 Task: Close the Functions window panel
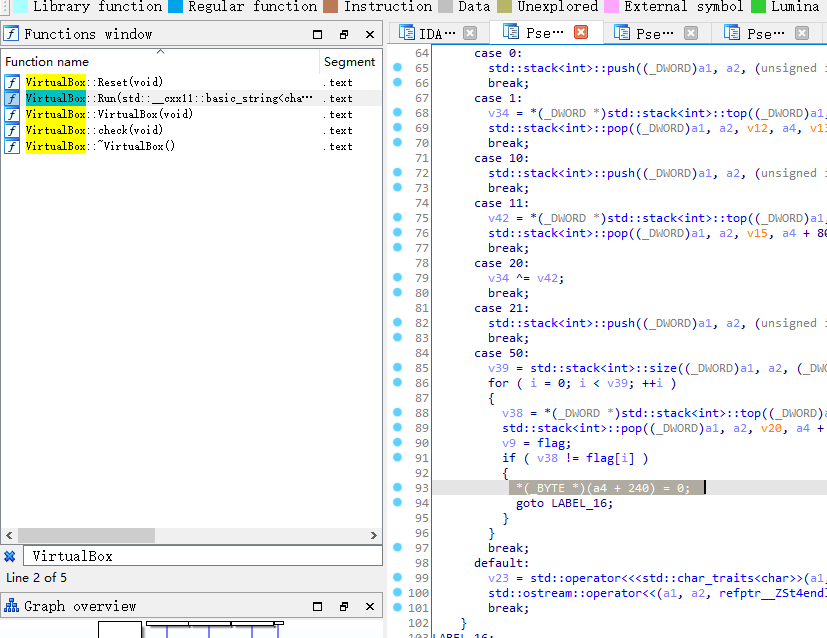[x=370, y=34]
